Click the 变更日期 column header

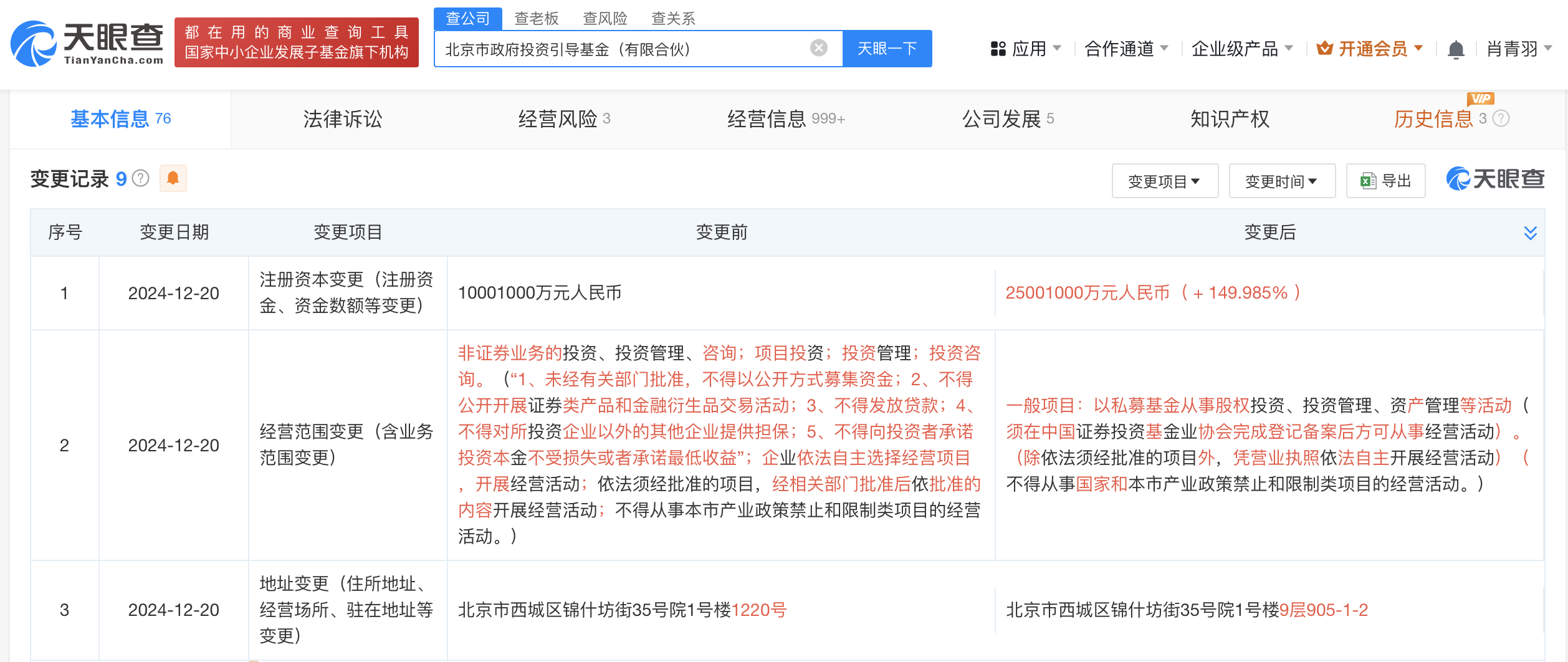(174, 232)
